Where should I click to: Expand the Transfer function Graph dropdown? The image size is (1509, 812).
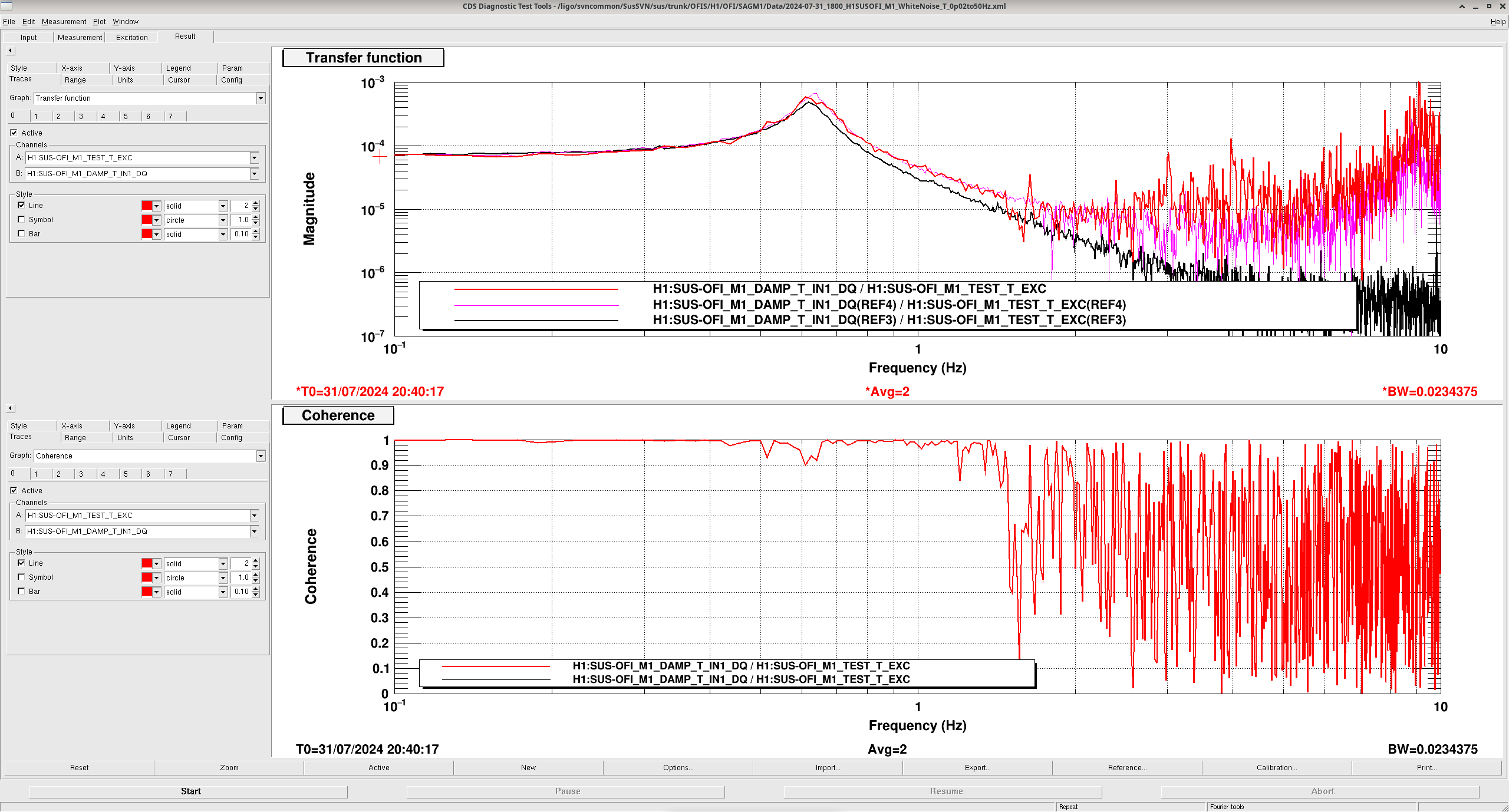point(261,98)
